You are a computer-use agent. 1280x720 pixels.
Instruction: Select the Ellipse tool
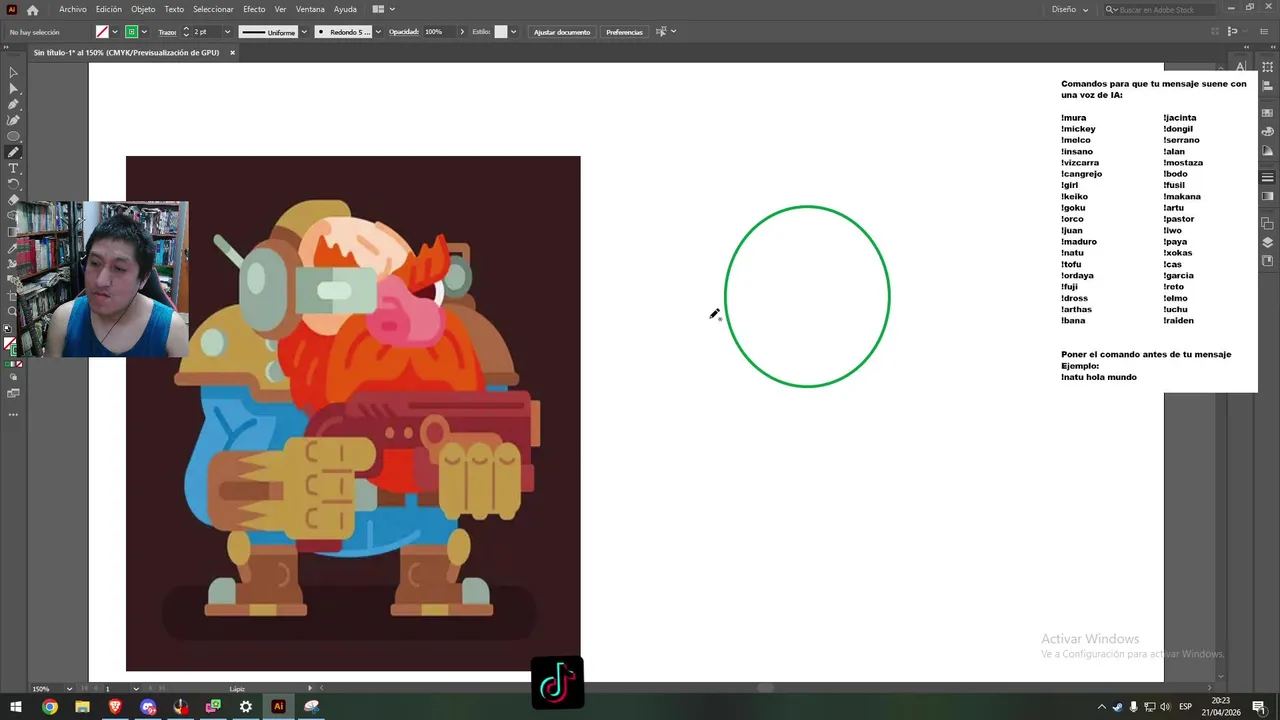(13, 136)
